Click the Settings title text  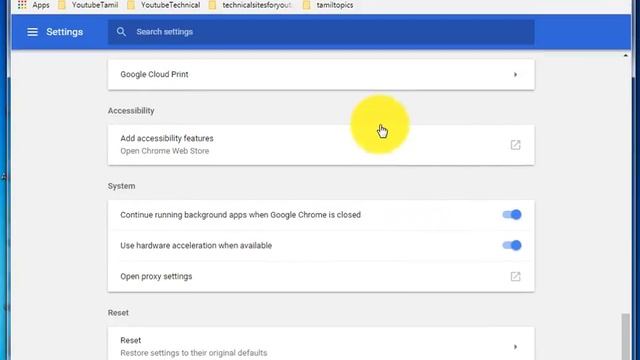64,32
